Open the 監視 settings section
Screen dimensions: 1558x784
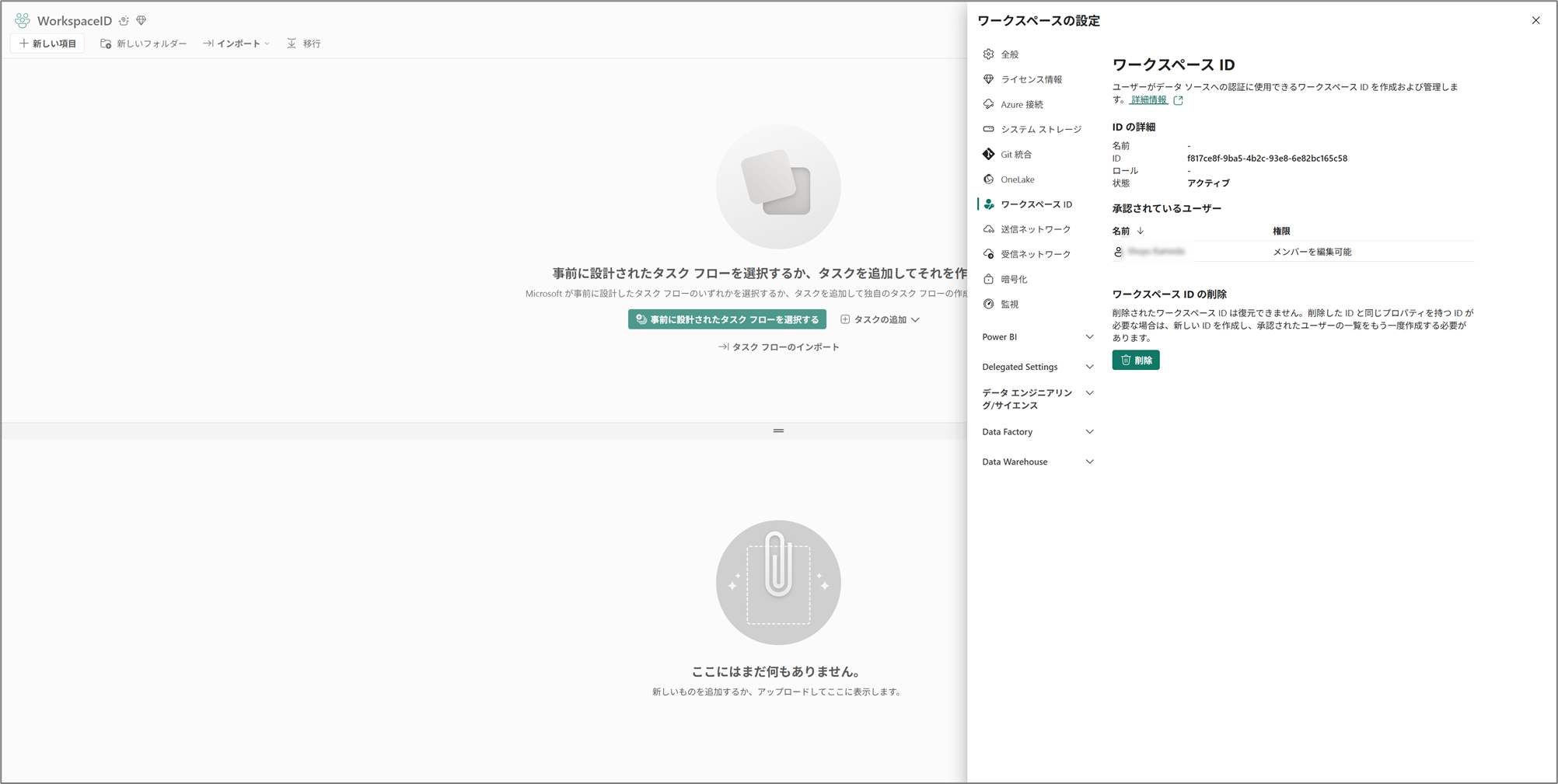coord(1009,305)
